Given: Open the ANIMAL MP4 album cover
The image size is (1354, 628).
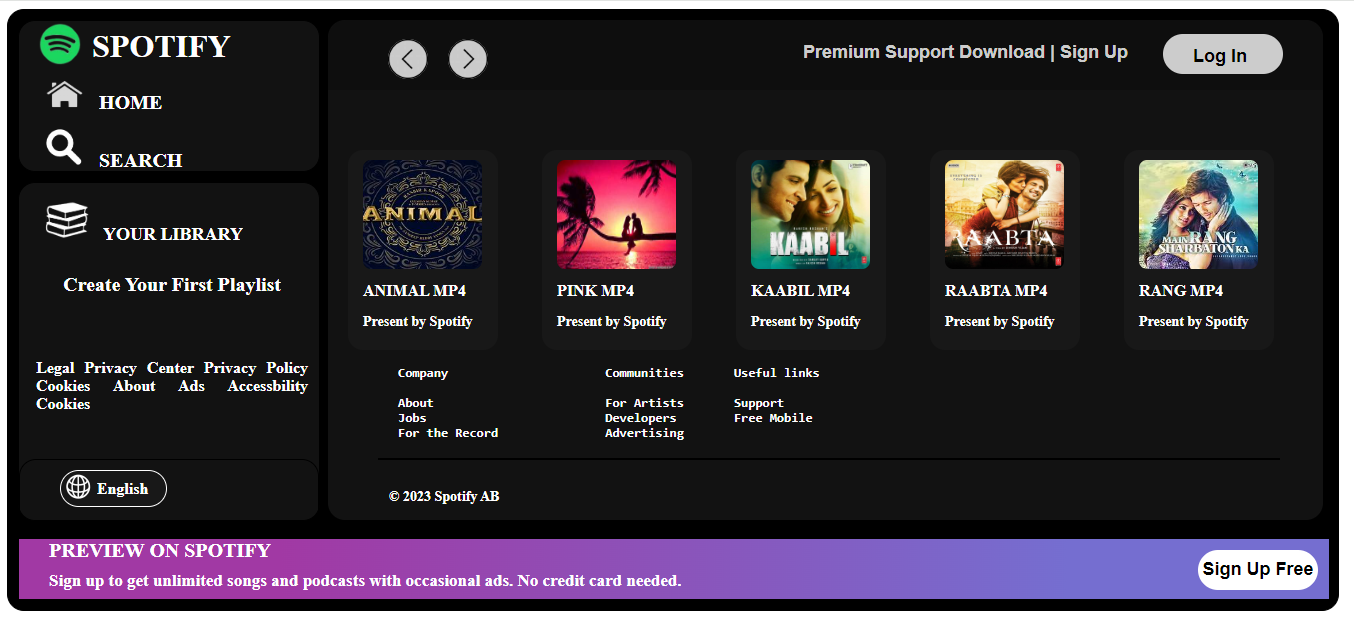Looking at the screenshot, I should coord(422,215).
